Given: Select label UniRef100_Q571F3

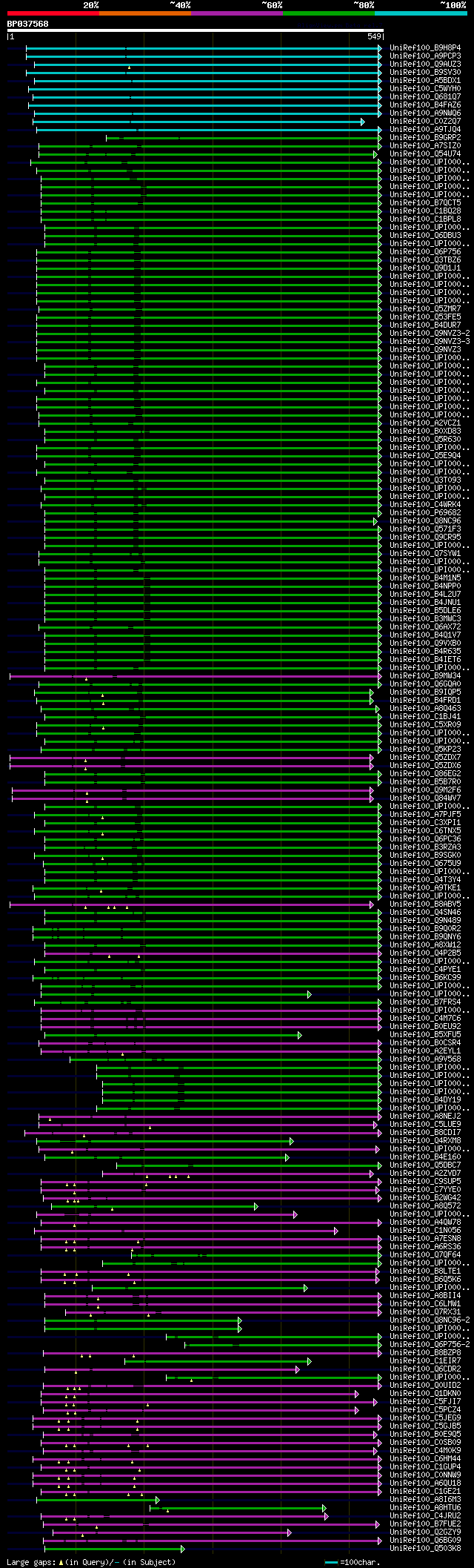Looking at the screenshot, I should 425,529.
